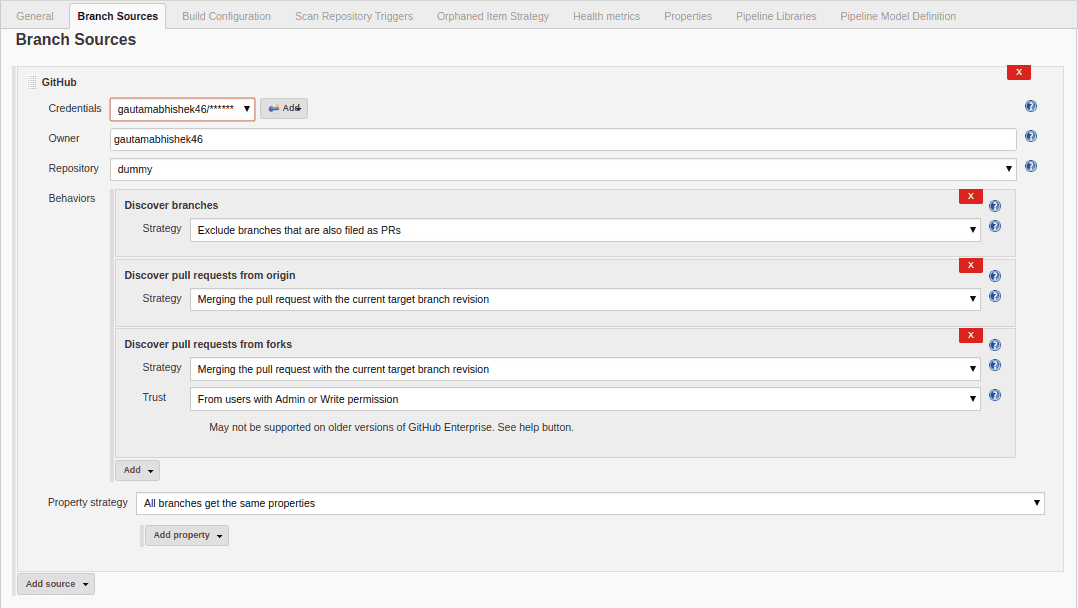Viewport: 1078px width, 608px height.
Task: Open help for Discover pull requests from origin
Action: tap(994, 275)
